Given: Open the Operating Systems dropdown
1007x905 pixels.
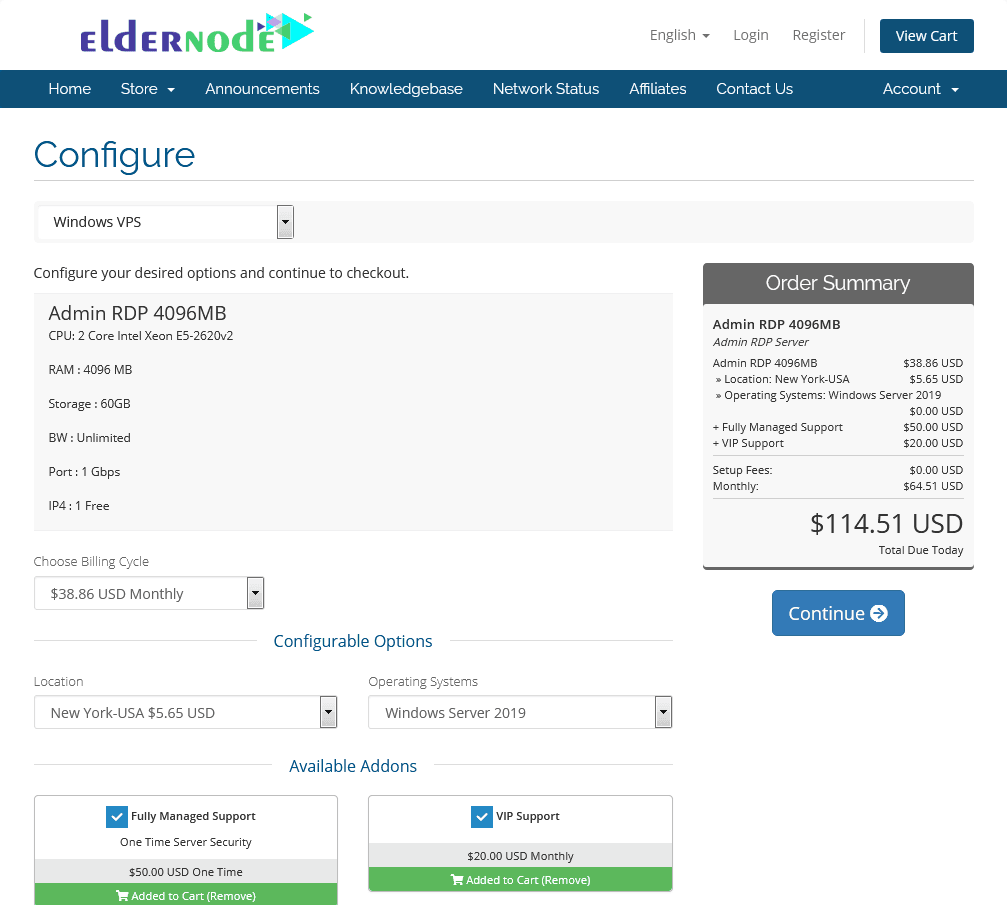Looking at the screenshot, I should coord(662,712).
